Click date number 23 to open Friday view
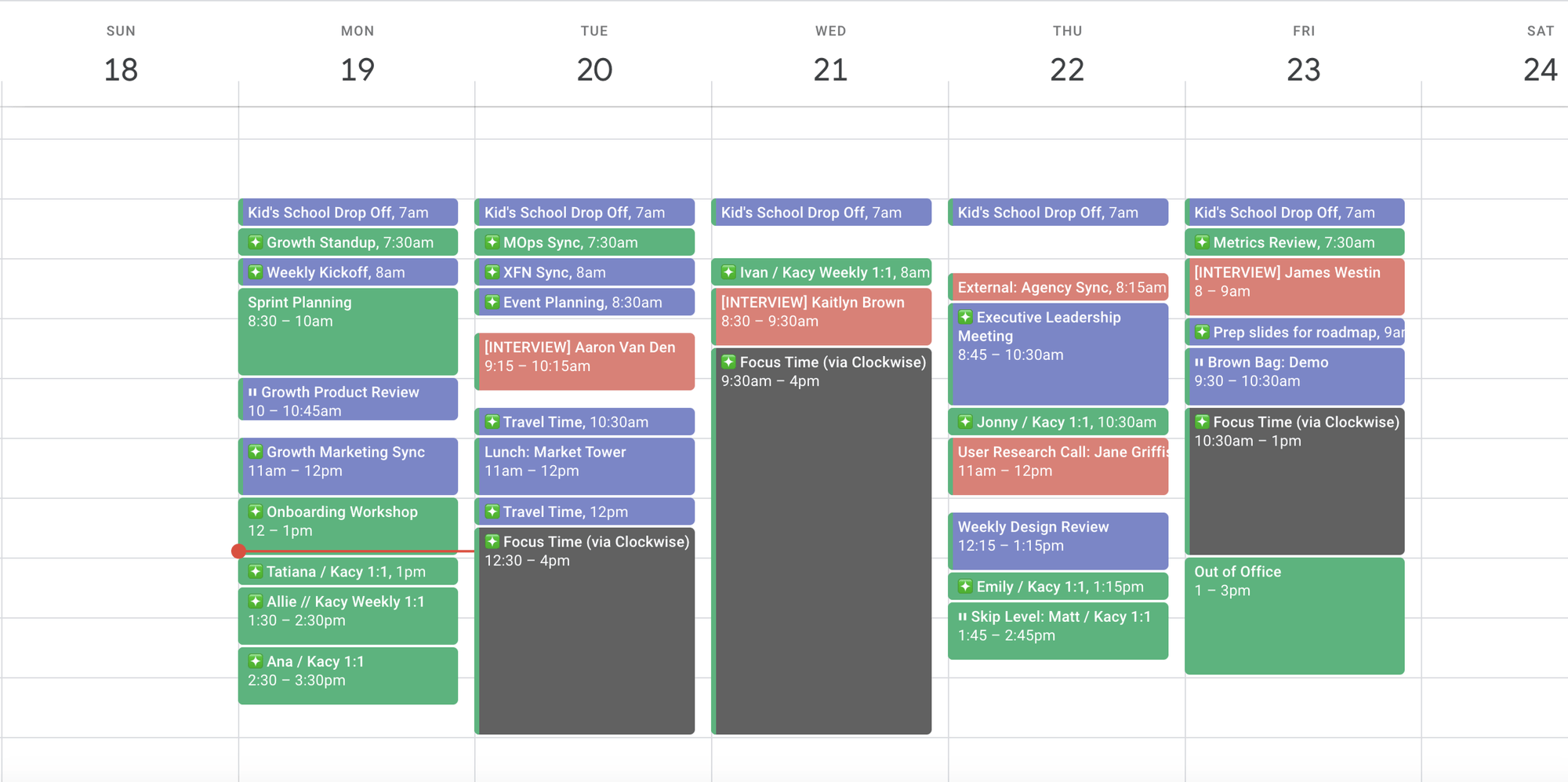Viewport: 1568px width, 782px height. pos(1302,71)
